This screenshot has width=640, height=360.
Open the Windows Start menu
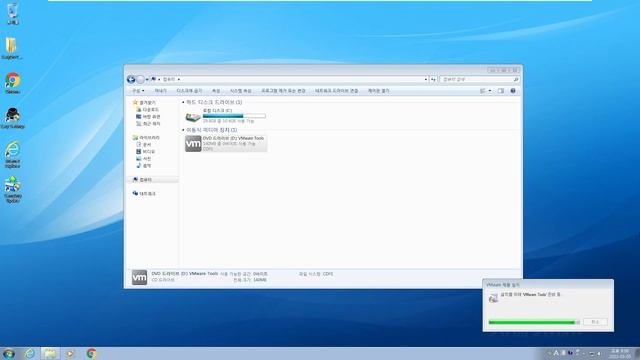(9, 353)
